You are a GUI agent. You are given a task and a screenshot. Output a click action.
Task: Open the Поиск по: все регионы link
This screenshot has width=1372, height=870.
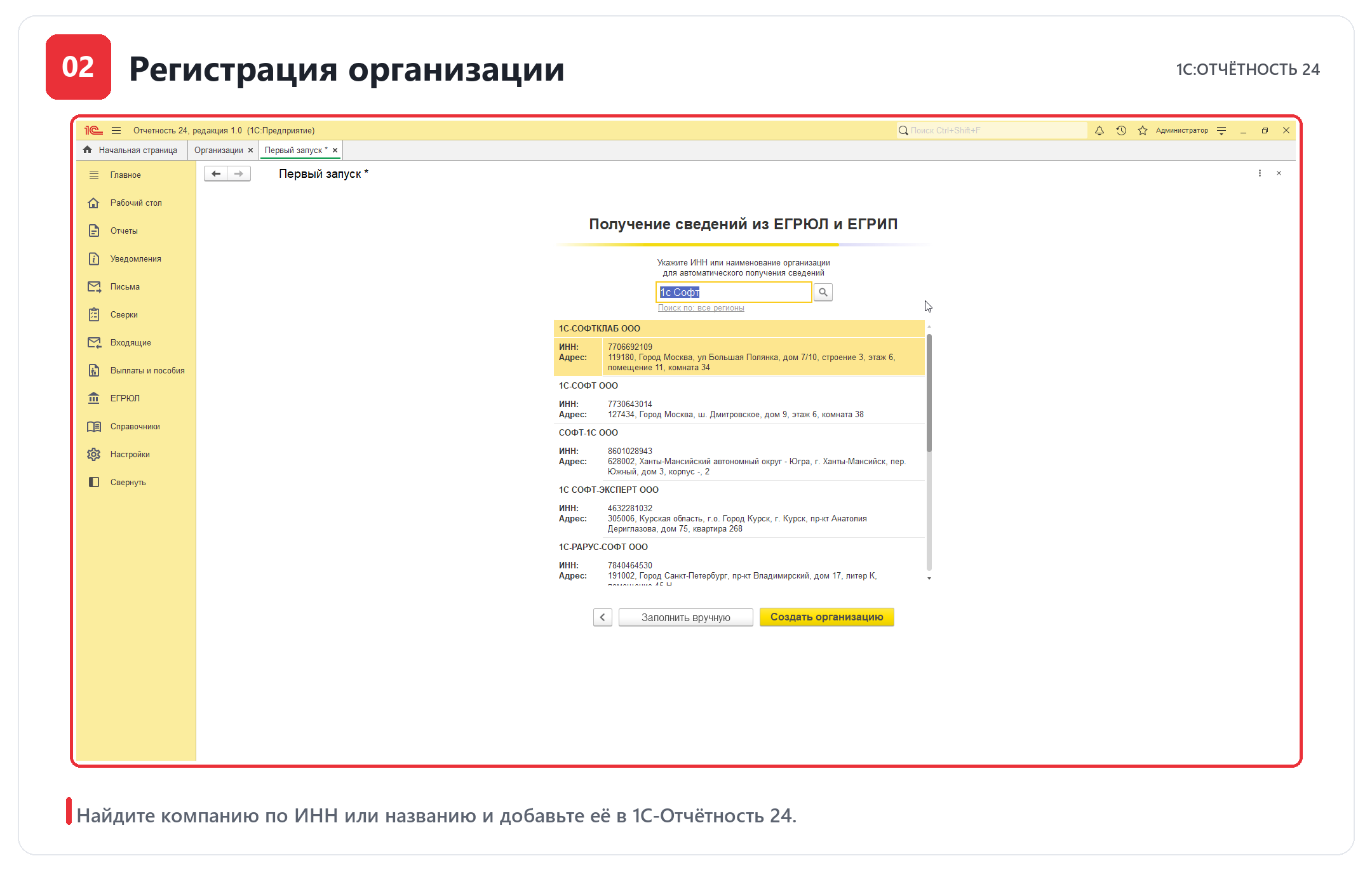pyautogui.click(x=701, y=308)
